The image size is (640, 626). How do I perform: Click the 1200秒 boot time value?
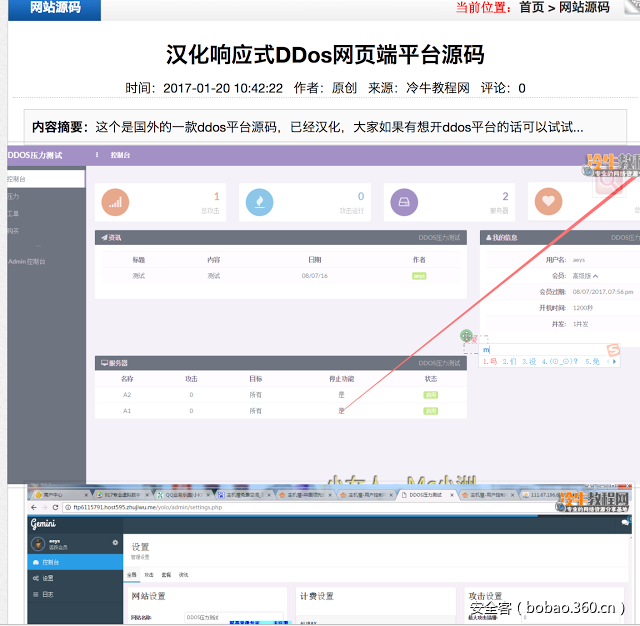click(582, 308)
